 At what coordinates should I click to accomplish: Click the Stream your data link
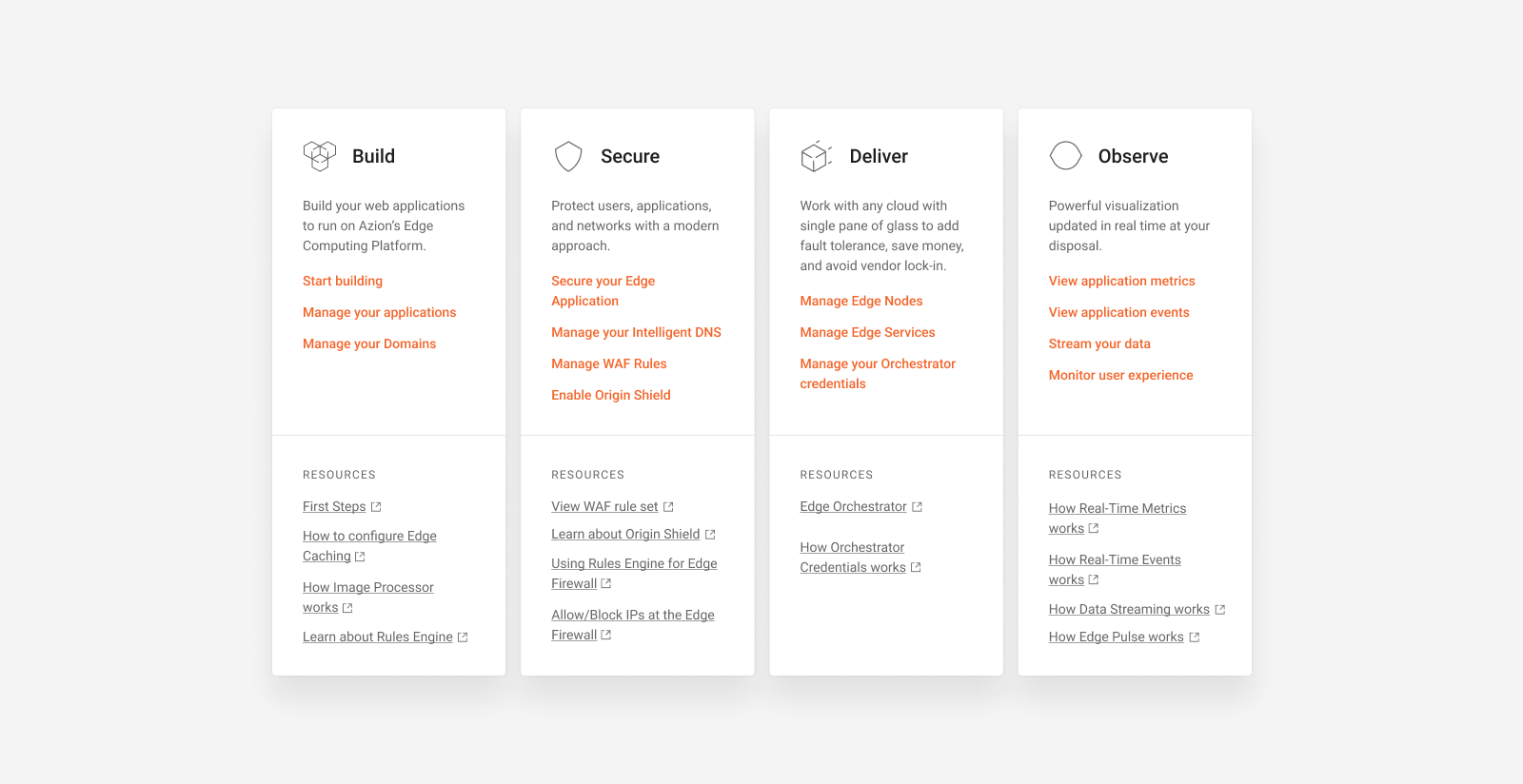(1099, 343)
